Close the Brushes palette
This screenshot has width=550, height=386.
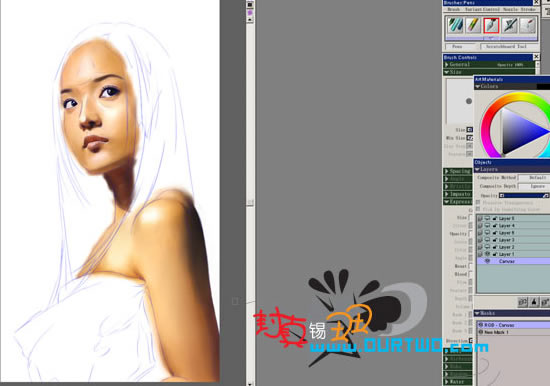[x=536, y=2]
